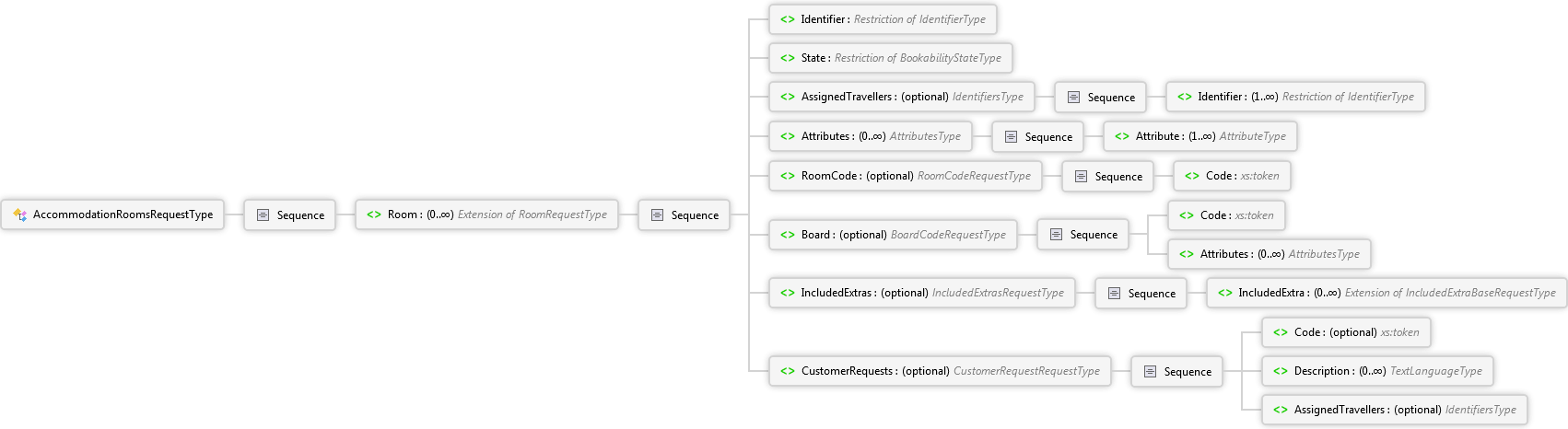The width and height of the screenshot is (1568, 429).
Task: Select the AssignedTravellers IdentifiersType node under Room
Action: point(901,97)
